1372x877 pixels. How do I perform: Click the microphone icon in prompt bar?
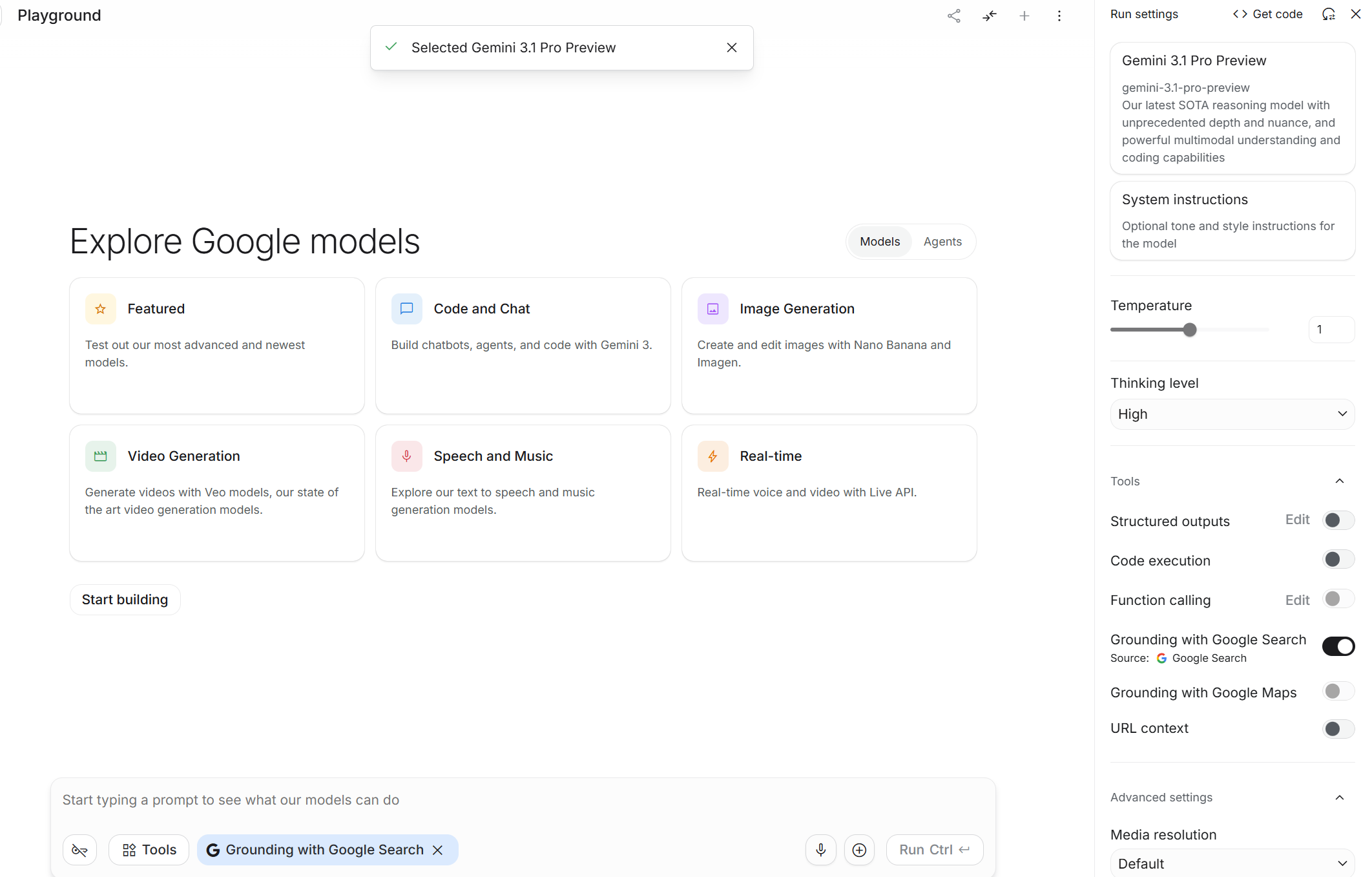(821, 850)
